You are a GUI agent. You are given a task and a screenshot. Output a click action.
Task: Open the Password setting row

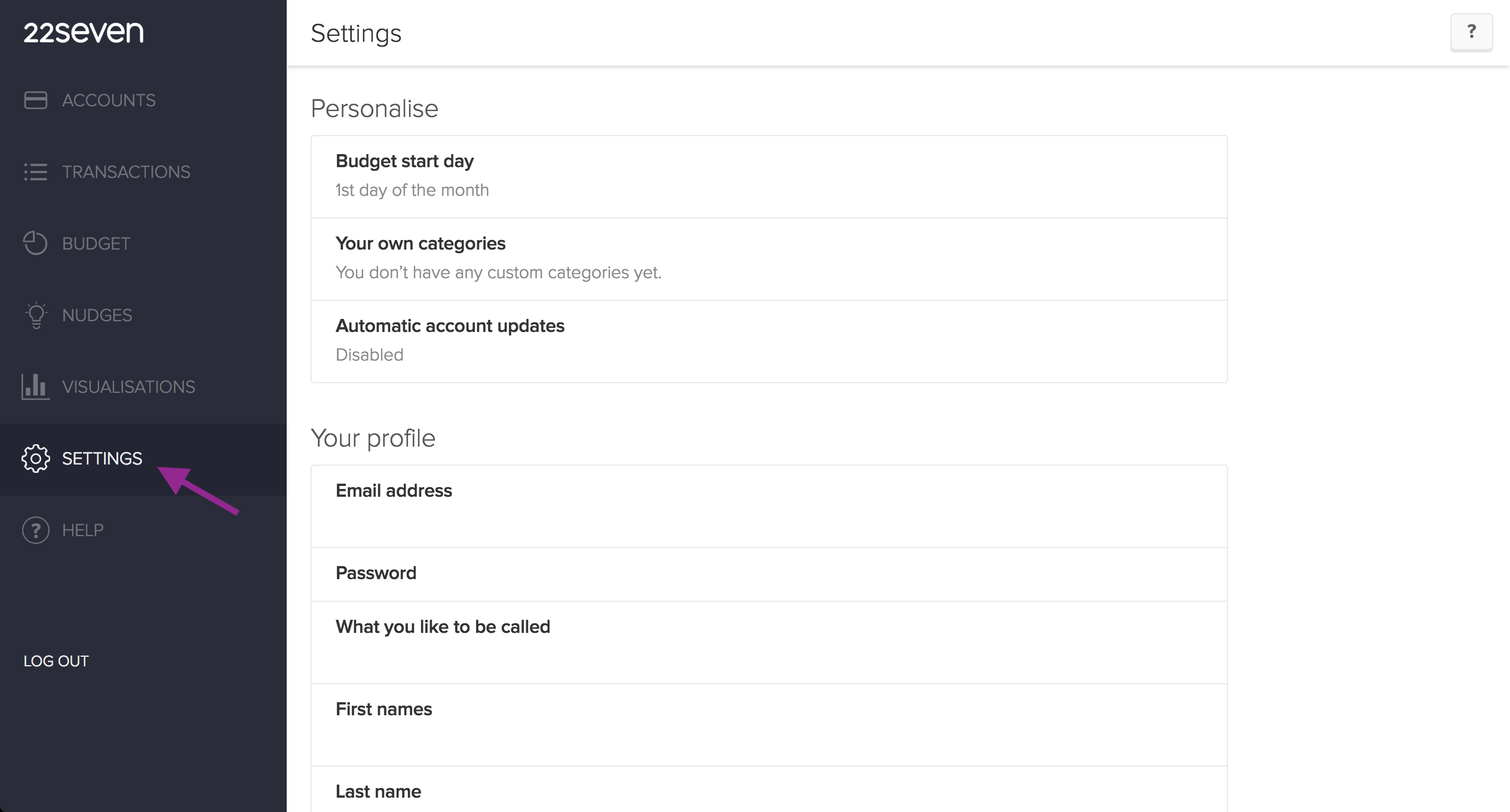pyautogui.click(x=769, y=574)
